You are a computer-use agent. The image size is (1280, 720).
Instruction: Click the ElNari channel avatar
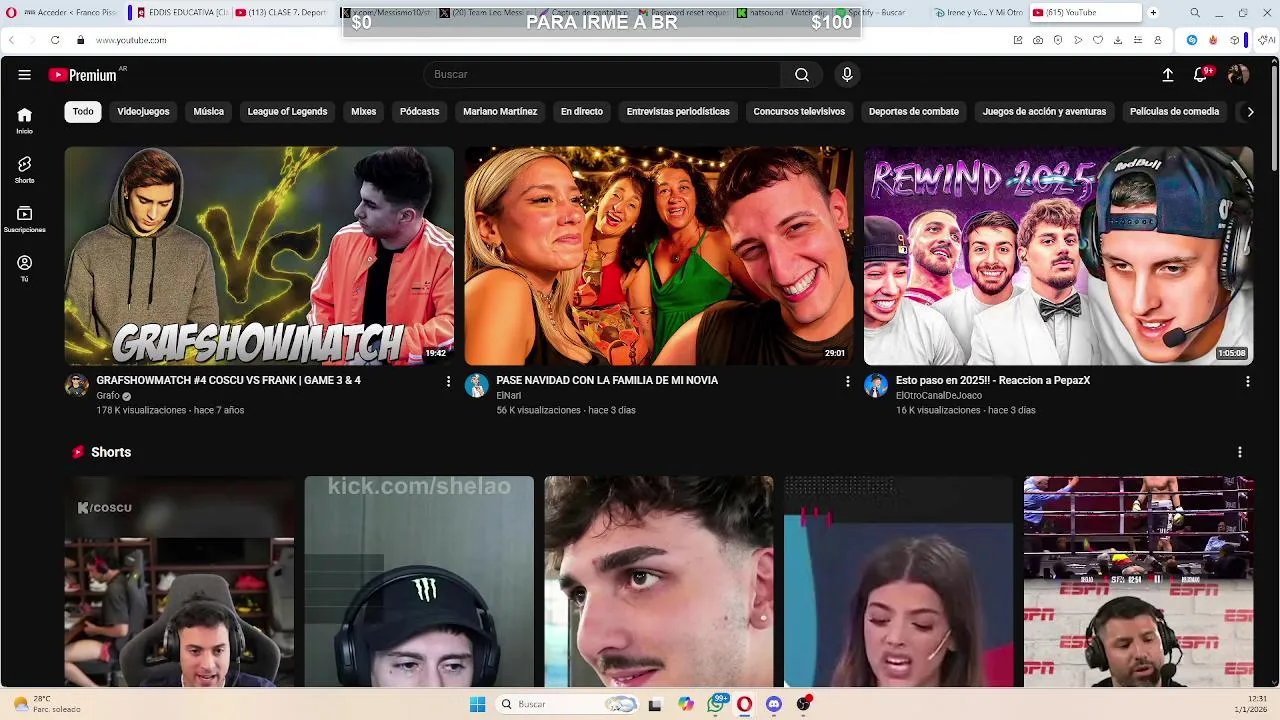tap(477, 386)
